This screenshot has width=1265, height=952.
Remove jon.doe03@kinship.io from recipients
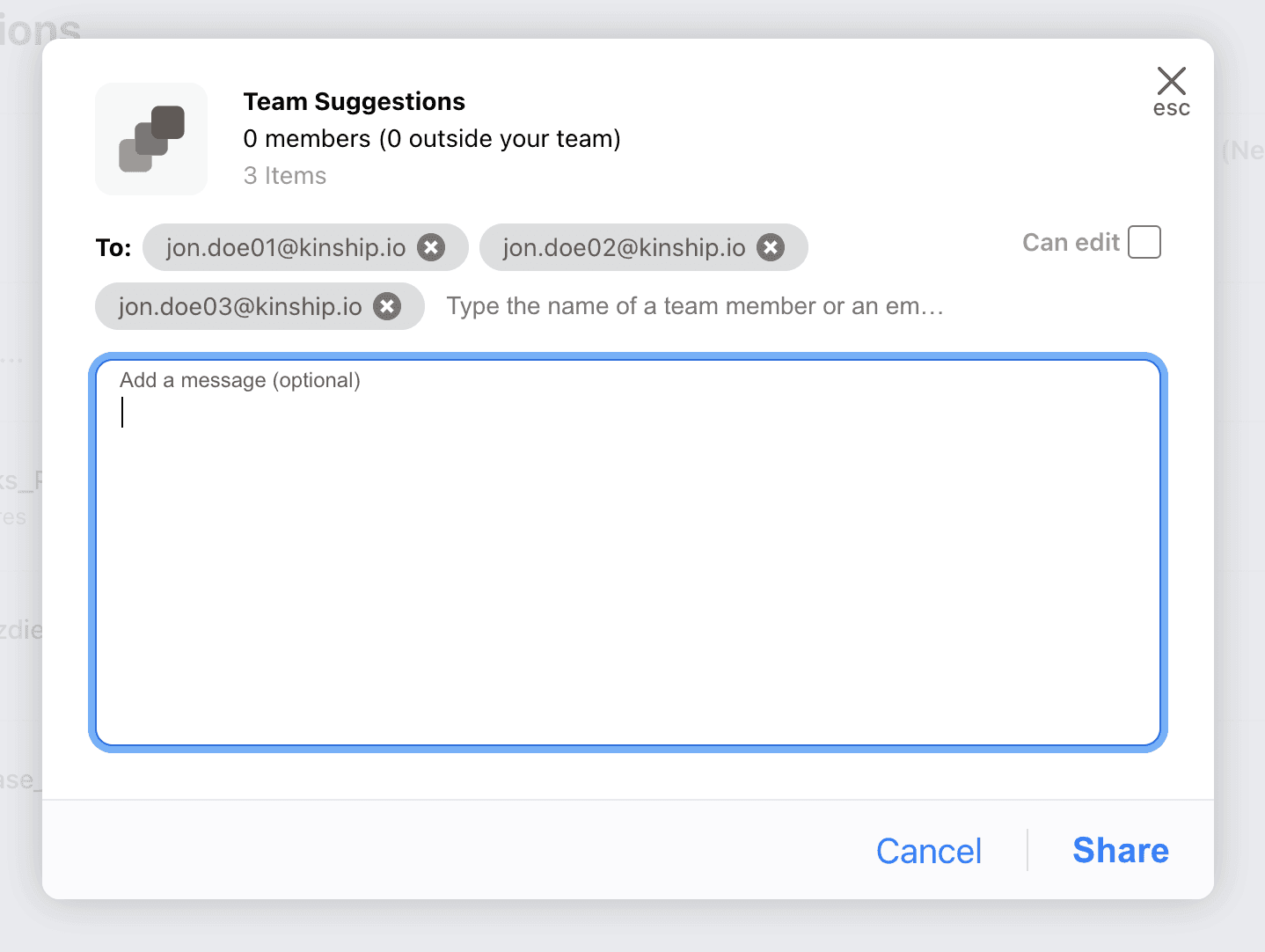387,306
